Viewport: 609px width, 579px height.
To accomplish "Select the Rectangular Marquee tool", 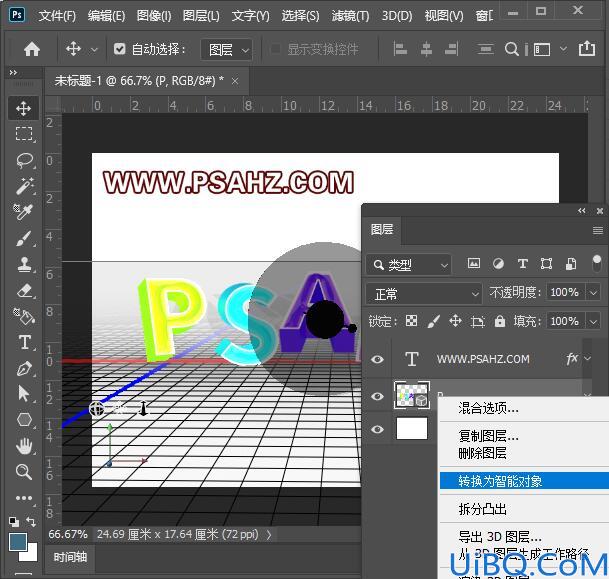I will coord(24,134).
